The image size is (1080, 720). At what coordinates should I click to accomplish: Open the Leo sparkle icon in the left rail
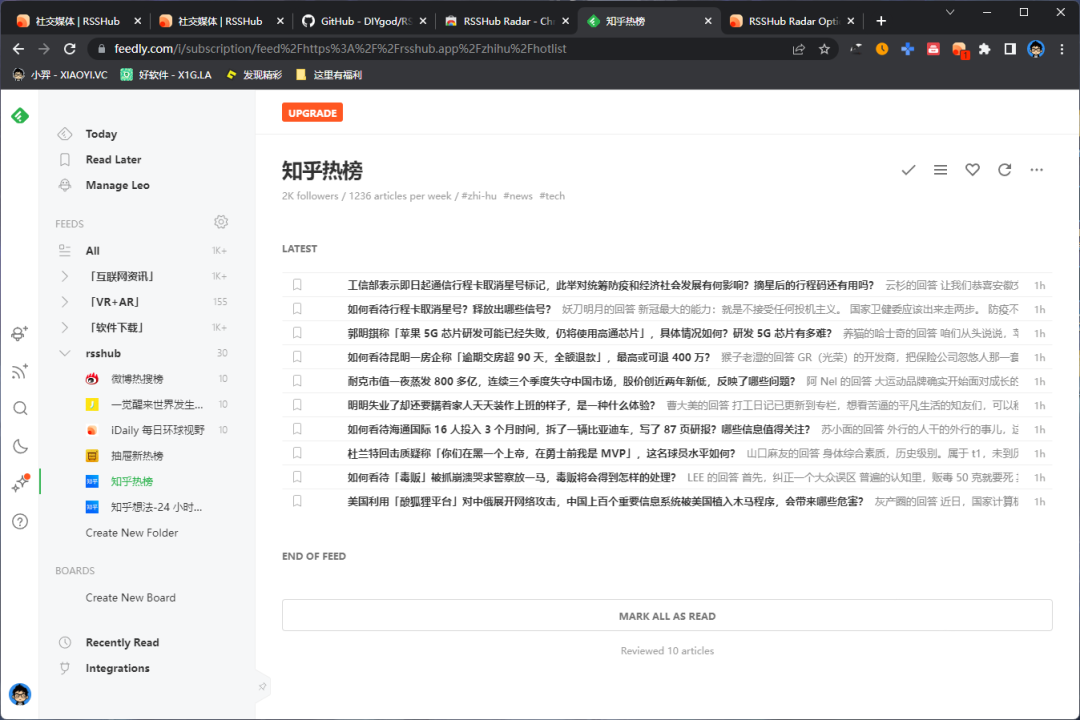click(19, 484)
